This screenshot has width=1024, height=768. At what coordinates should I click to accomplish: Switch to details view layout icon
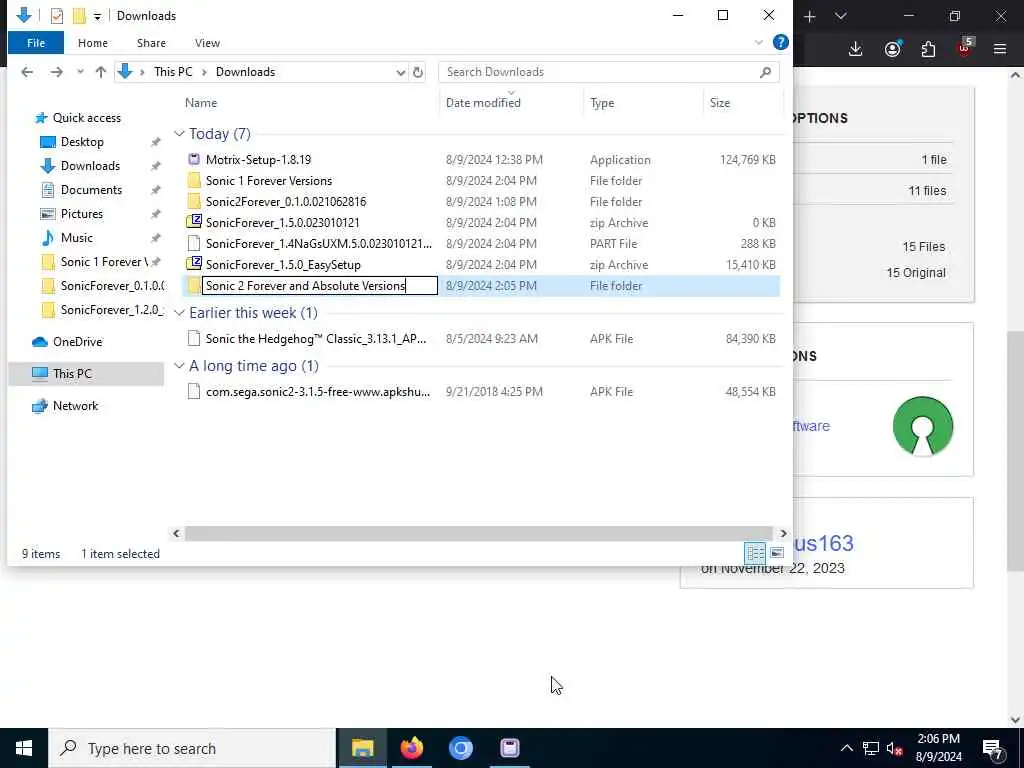tap(755, 553)
